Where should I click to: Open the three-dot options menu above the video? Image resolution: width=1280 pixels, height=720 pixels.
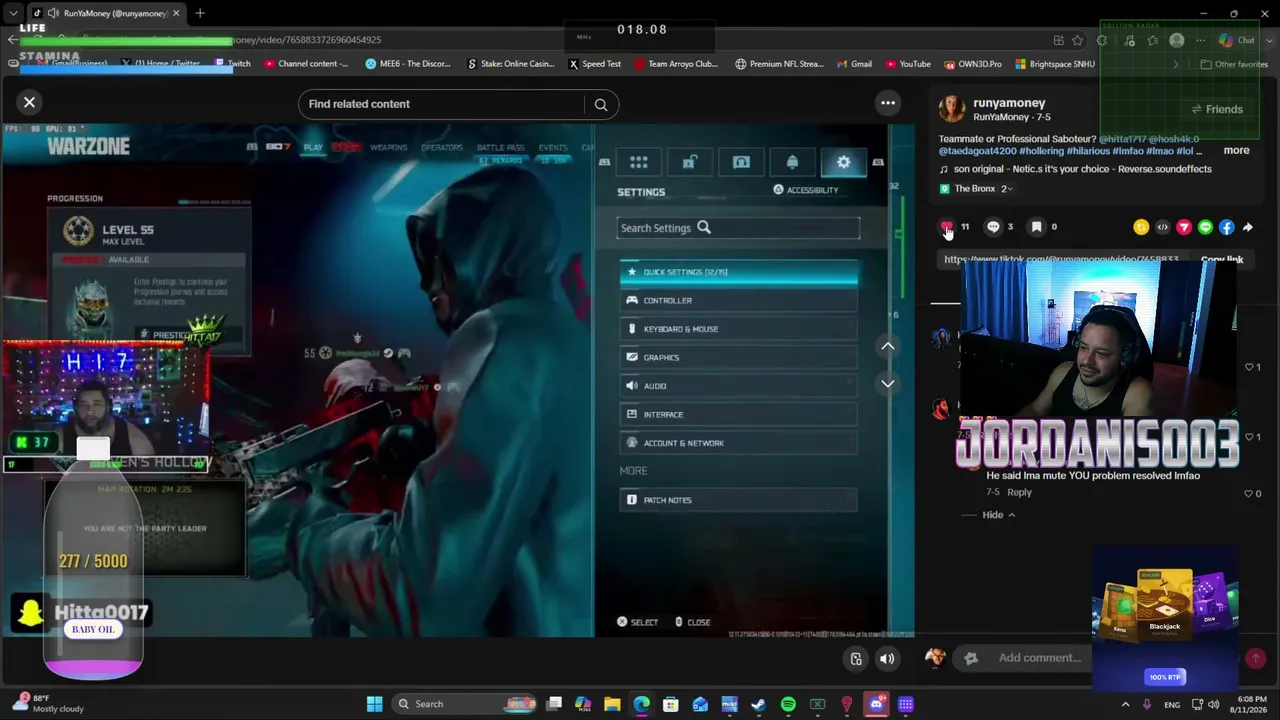[x=887, y=103]
